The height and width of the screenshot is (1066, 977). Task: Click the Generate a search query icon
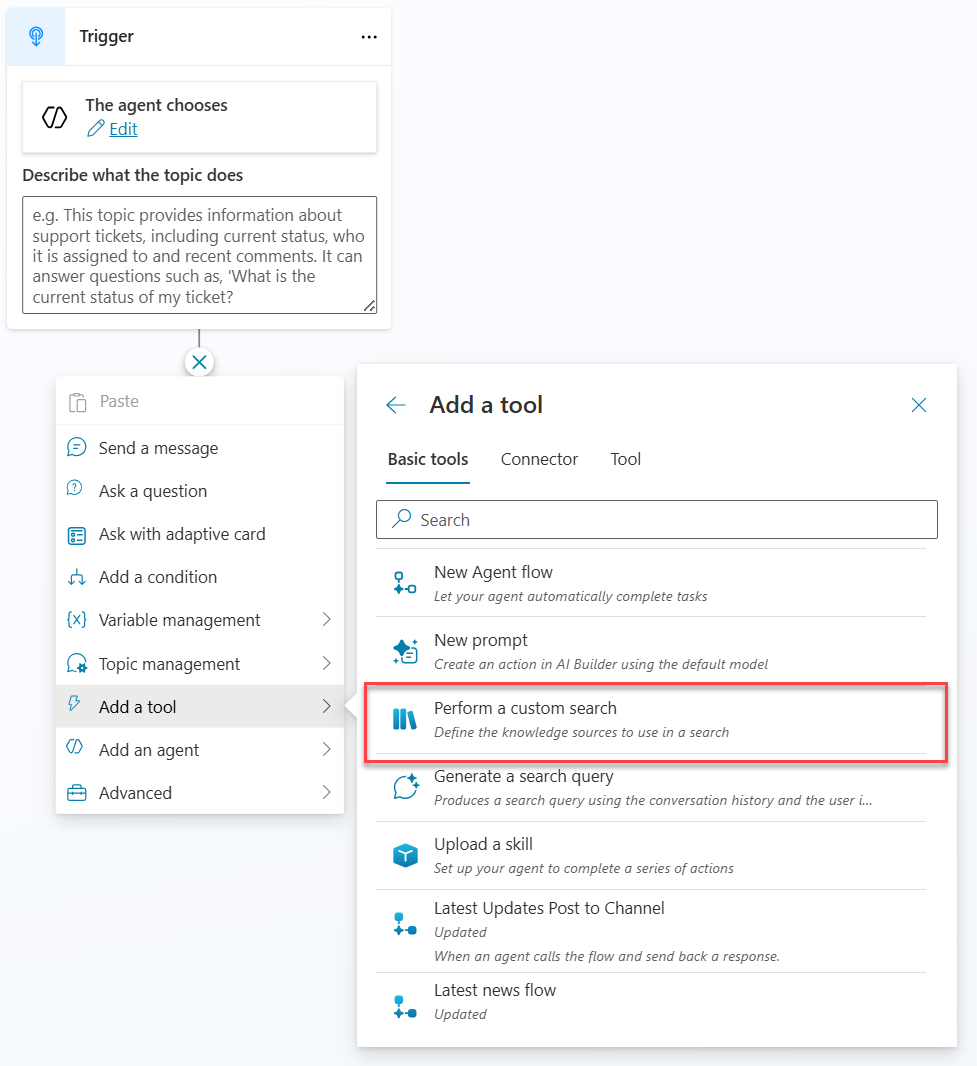point(405,788)
